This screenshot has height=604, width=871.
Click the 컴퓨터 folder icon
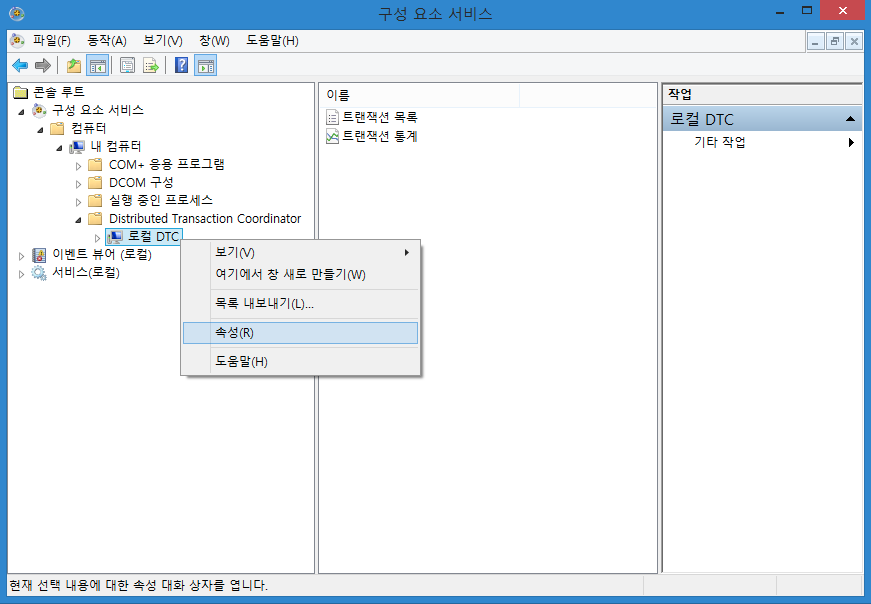coord(57,129)
